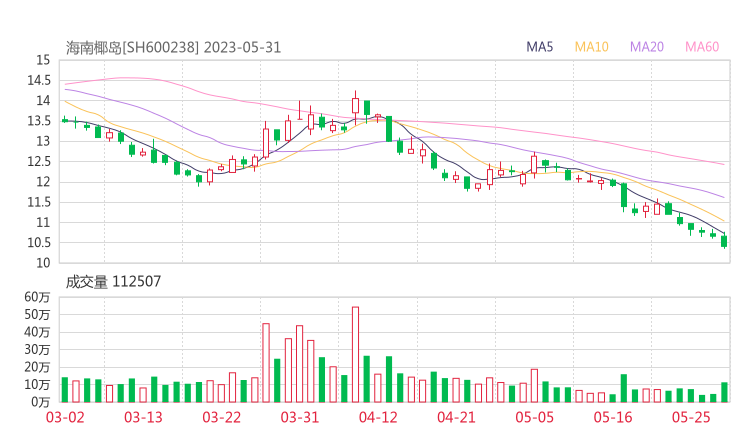Select the 04-12 date label

tap(378, 417)
